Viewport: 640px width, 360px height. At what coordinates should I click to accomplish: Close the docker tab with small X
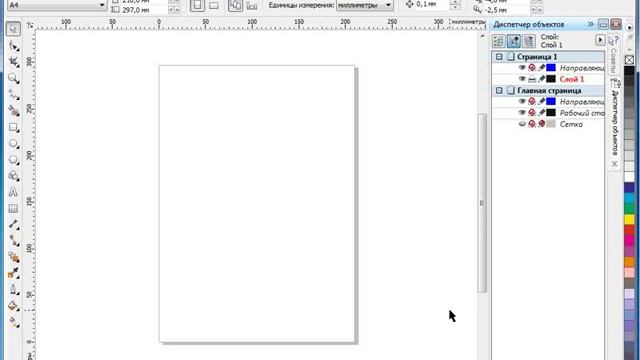(x=615, y=164)
